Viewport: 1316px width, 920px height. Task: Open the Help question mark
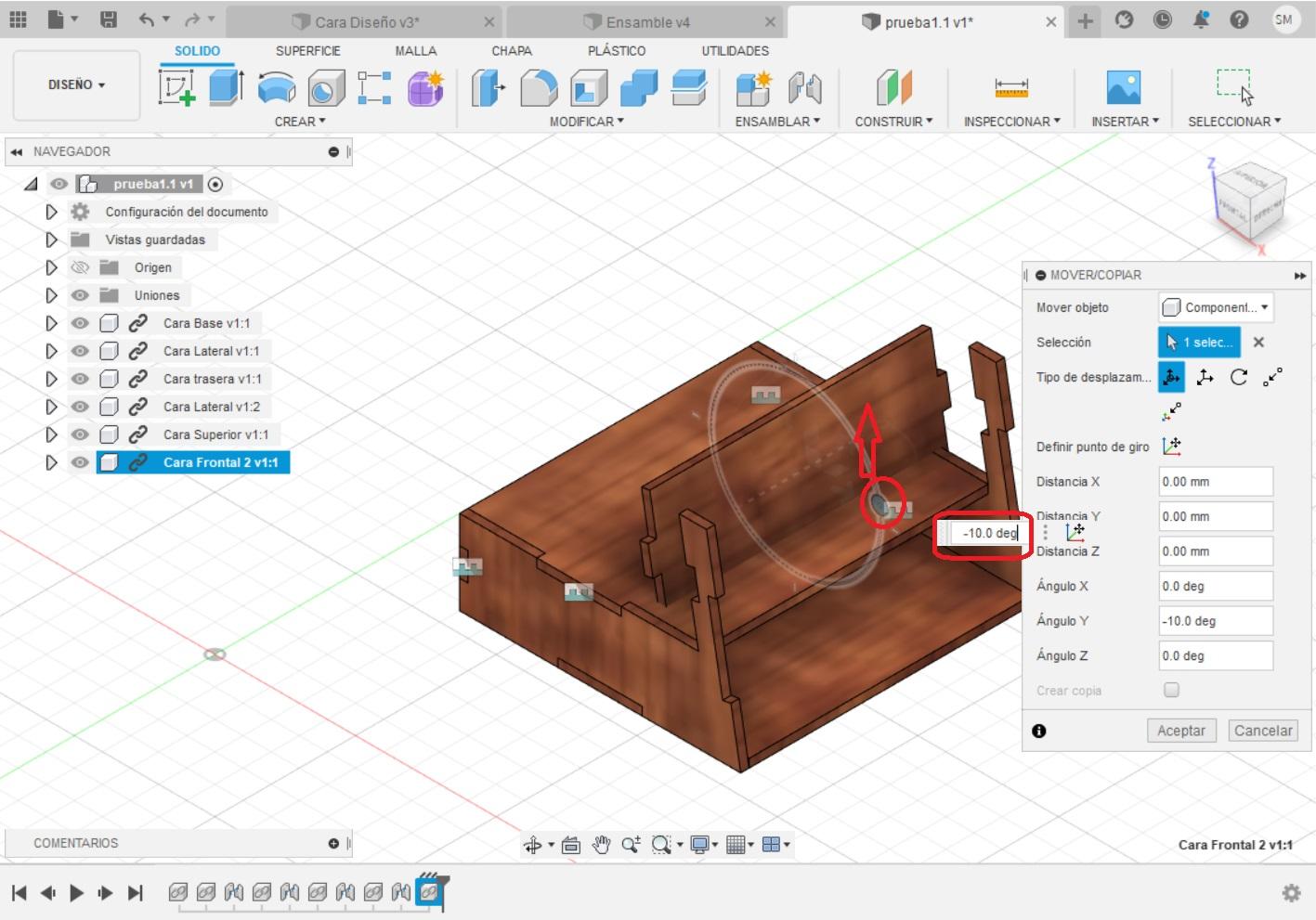click(x=1239, y=19)
